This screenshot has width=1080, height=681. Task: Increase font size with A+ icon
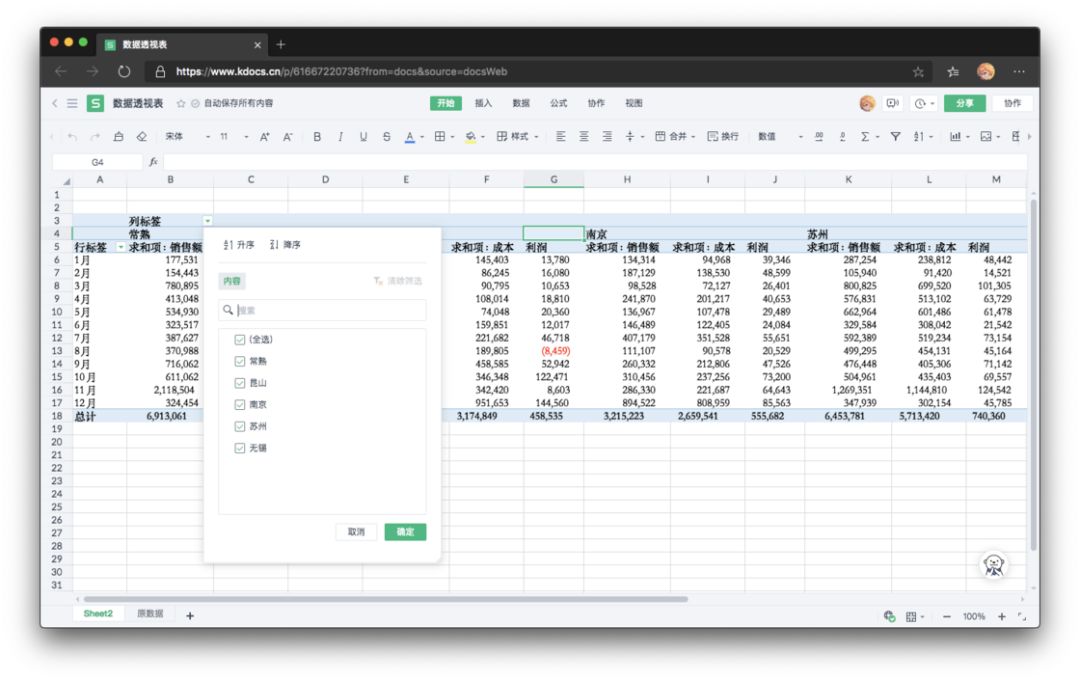(264, 137)
